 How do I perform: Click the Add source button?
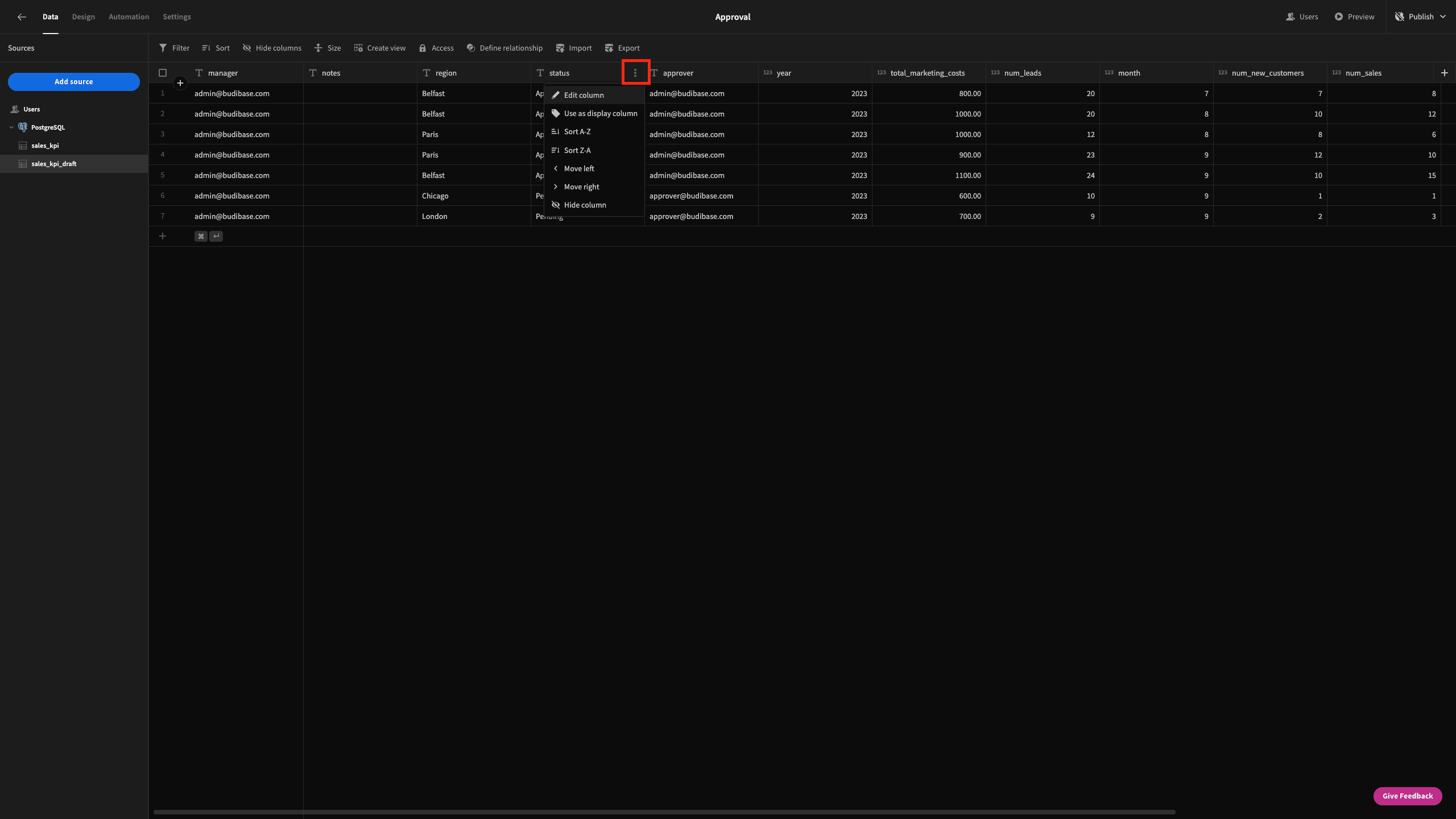74,82
